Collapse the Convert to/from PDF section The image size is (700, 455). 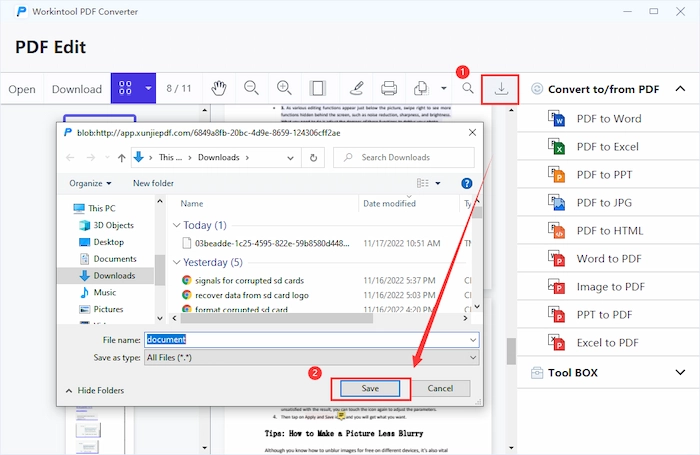pyautogui.click(x=680, y=89)
